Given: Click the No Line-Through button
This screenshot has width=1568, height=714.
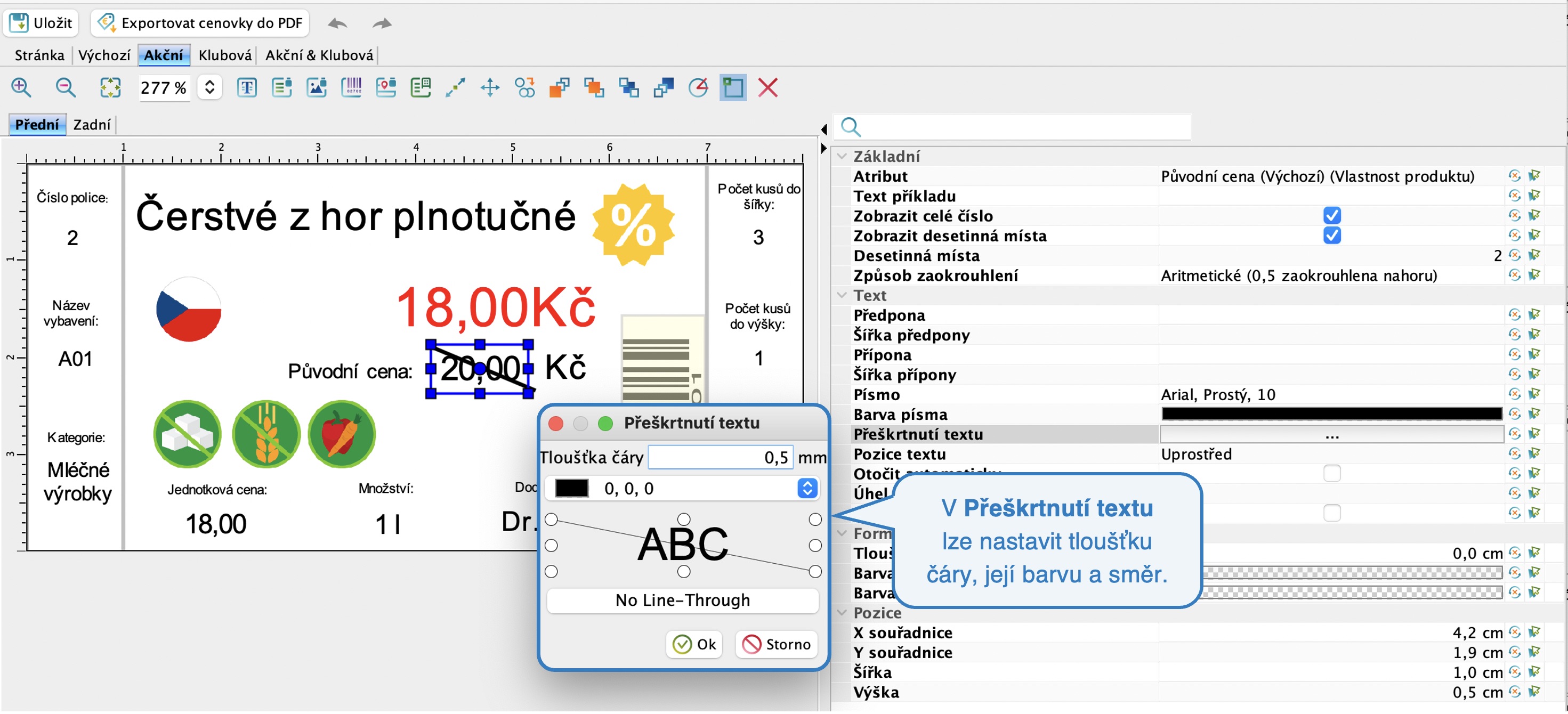Looking at the screenshot, I should click(x=683, y=601).
